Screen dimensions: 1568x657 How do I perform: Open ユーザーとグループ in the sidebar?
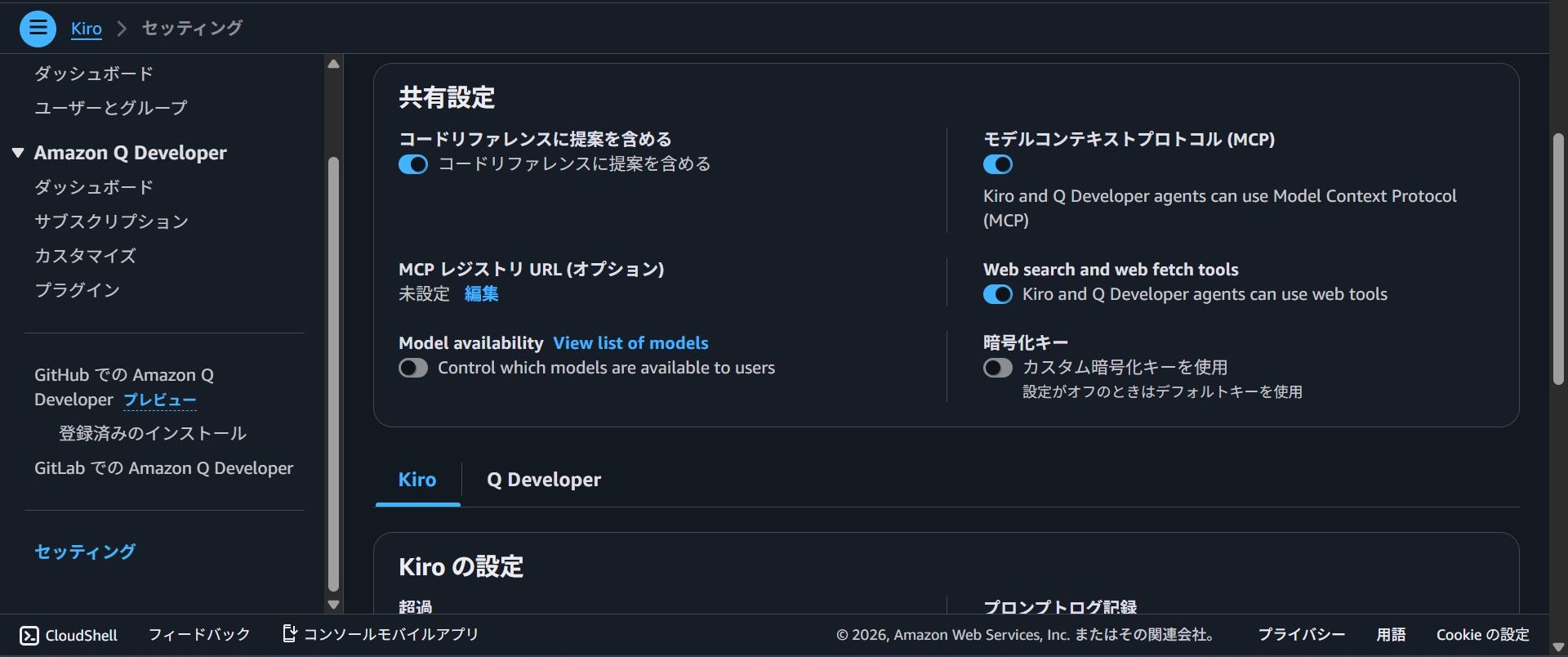111,108
